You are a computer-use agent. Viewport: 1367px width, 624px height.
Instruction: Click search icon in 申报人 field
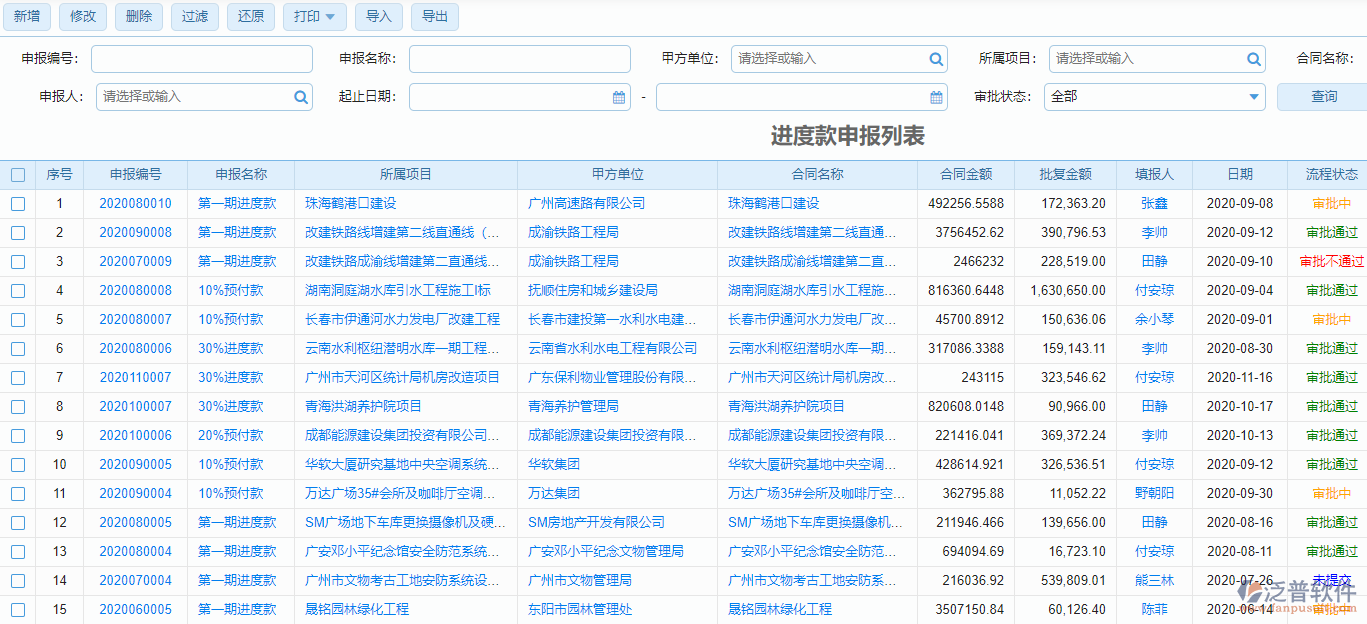[301, 97]
